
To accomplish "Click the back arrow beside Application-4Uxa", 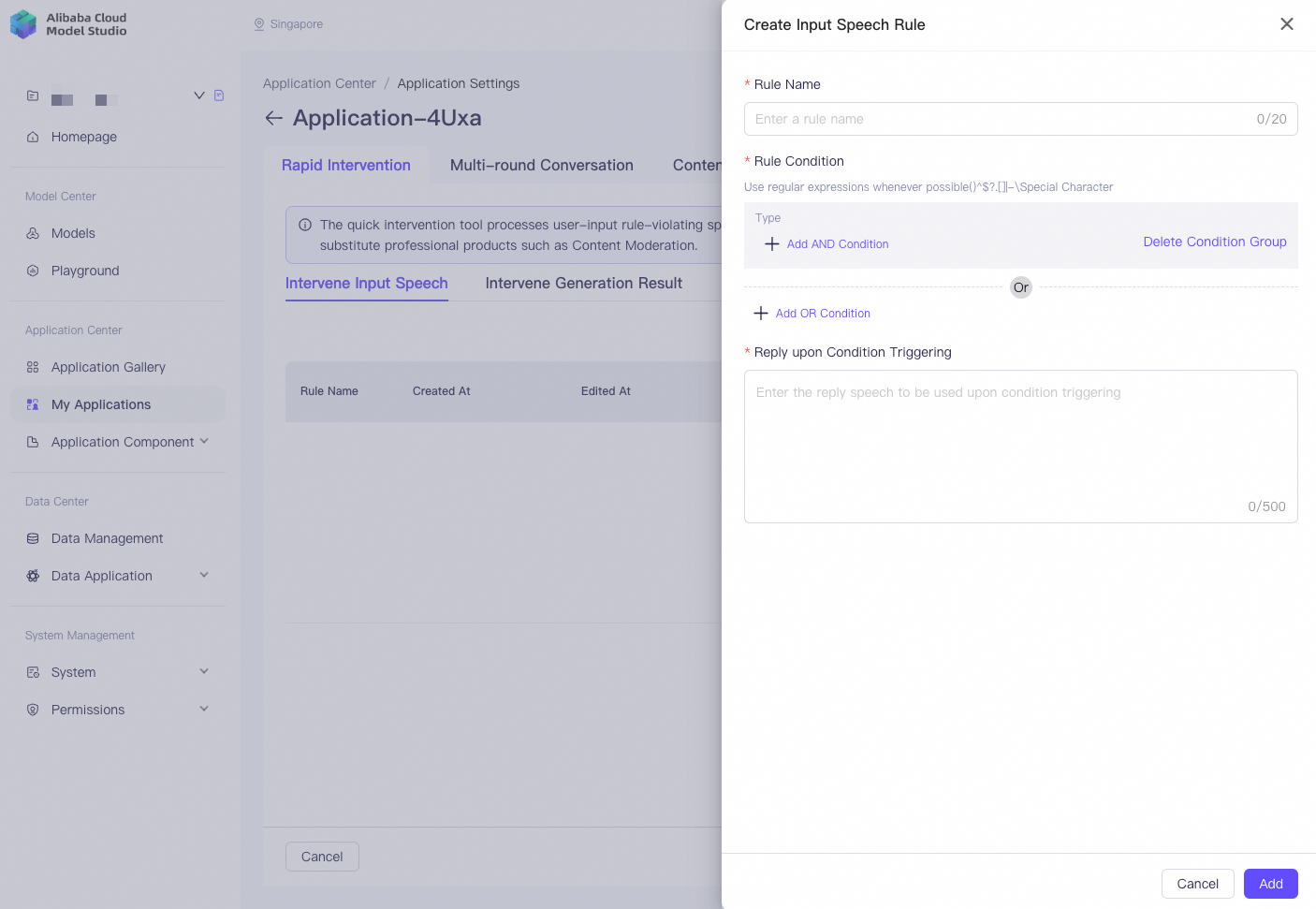I will click(273, 118).
